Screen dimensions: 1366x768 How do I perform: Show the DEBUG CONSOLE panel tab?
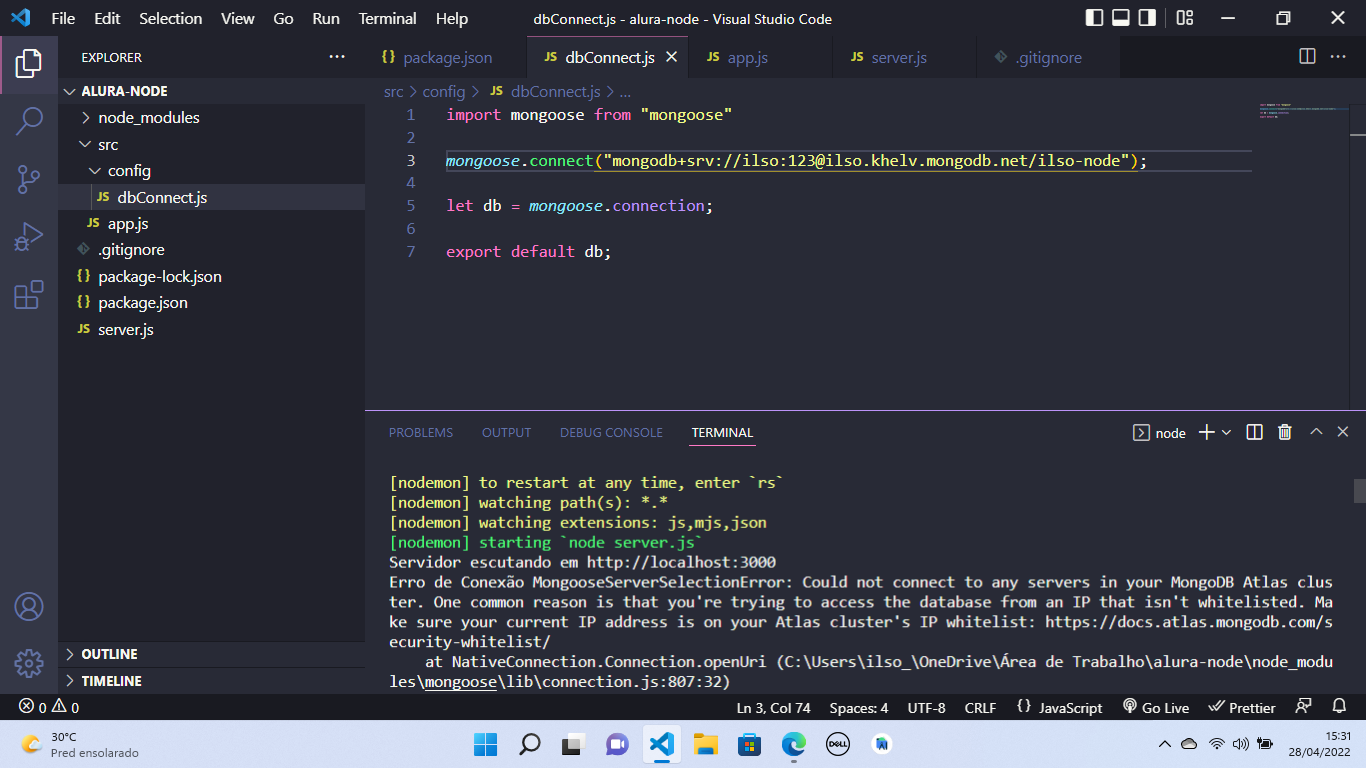[611, 432]
